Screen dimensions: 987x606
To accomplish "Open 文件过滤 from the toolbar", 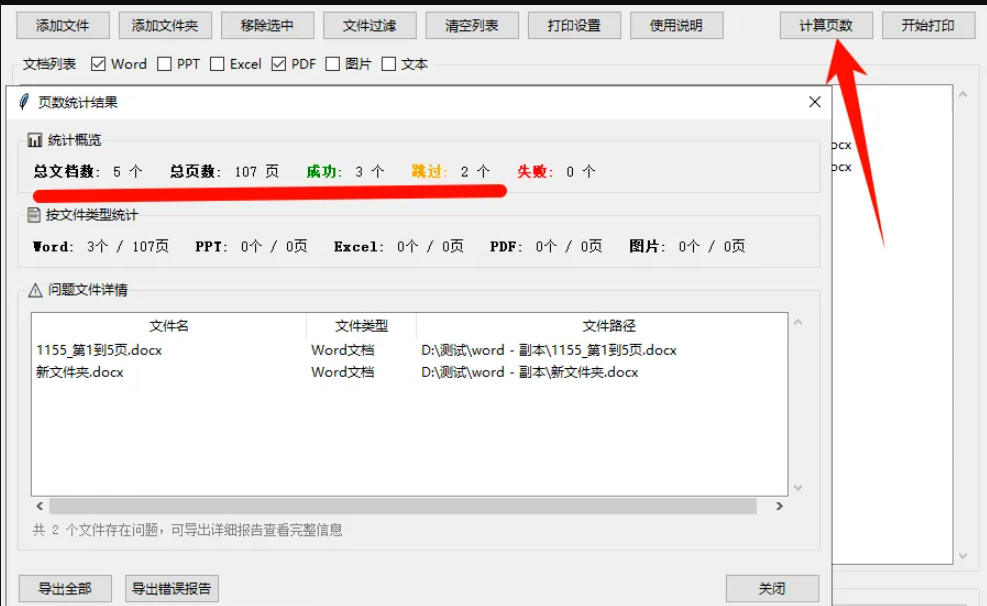I will tap(369, 26).
